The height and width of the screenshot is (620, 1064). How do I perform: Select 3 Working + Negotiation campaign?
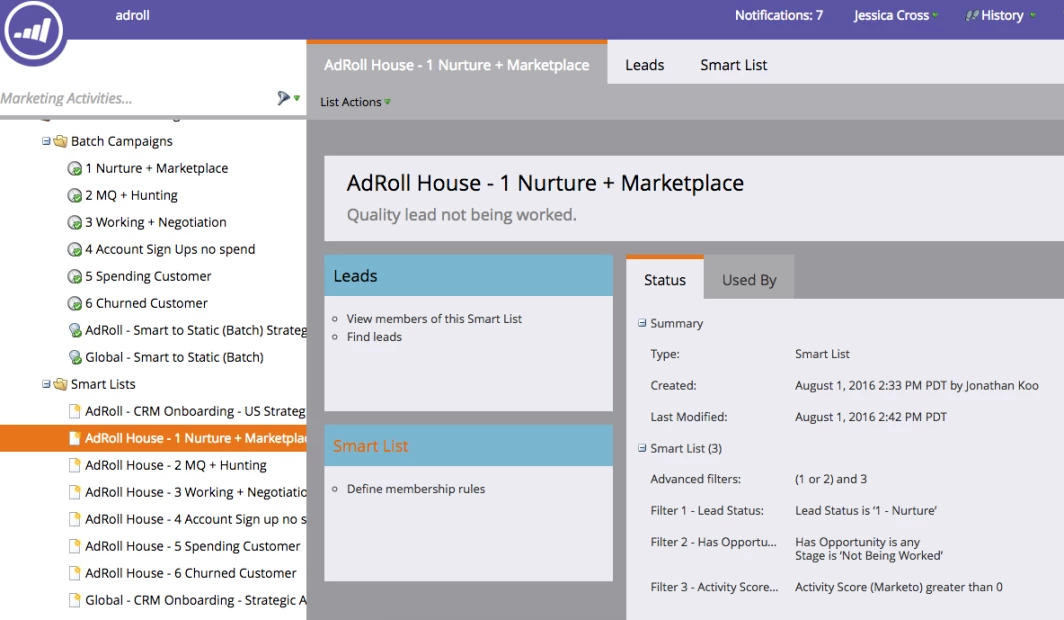click(x=155, y=222)
